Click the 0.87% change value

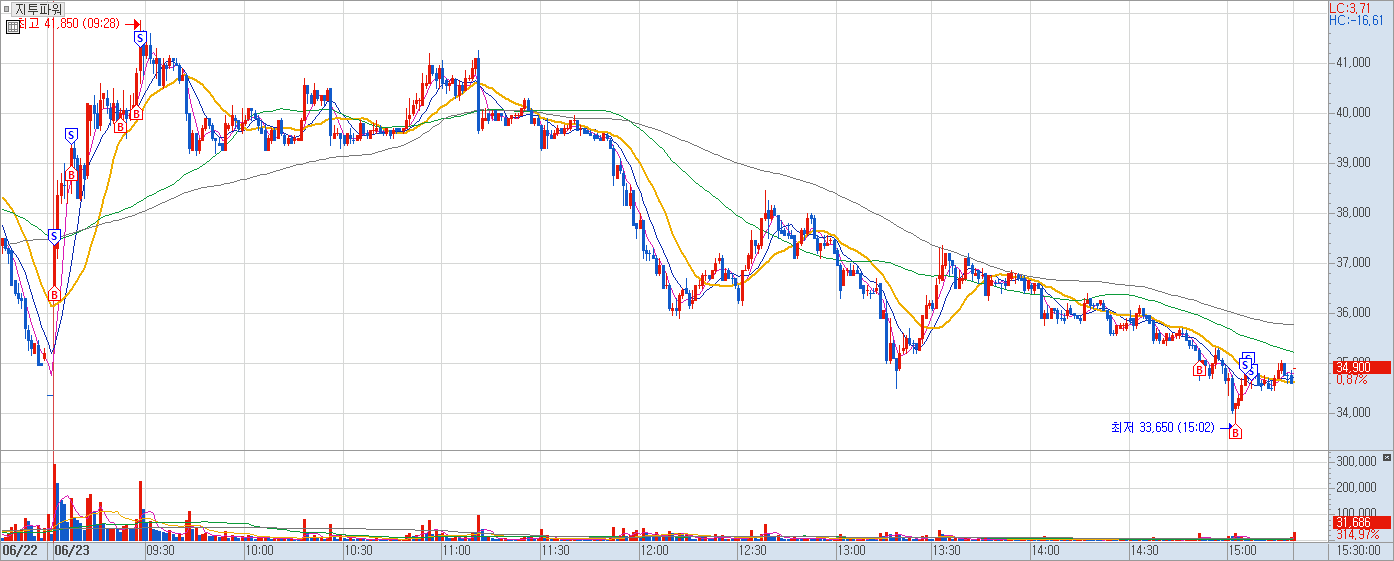point(1351,380)
